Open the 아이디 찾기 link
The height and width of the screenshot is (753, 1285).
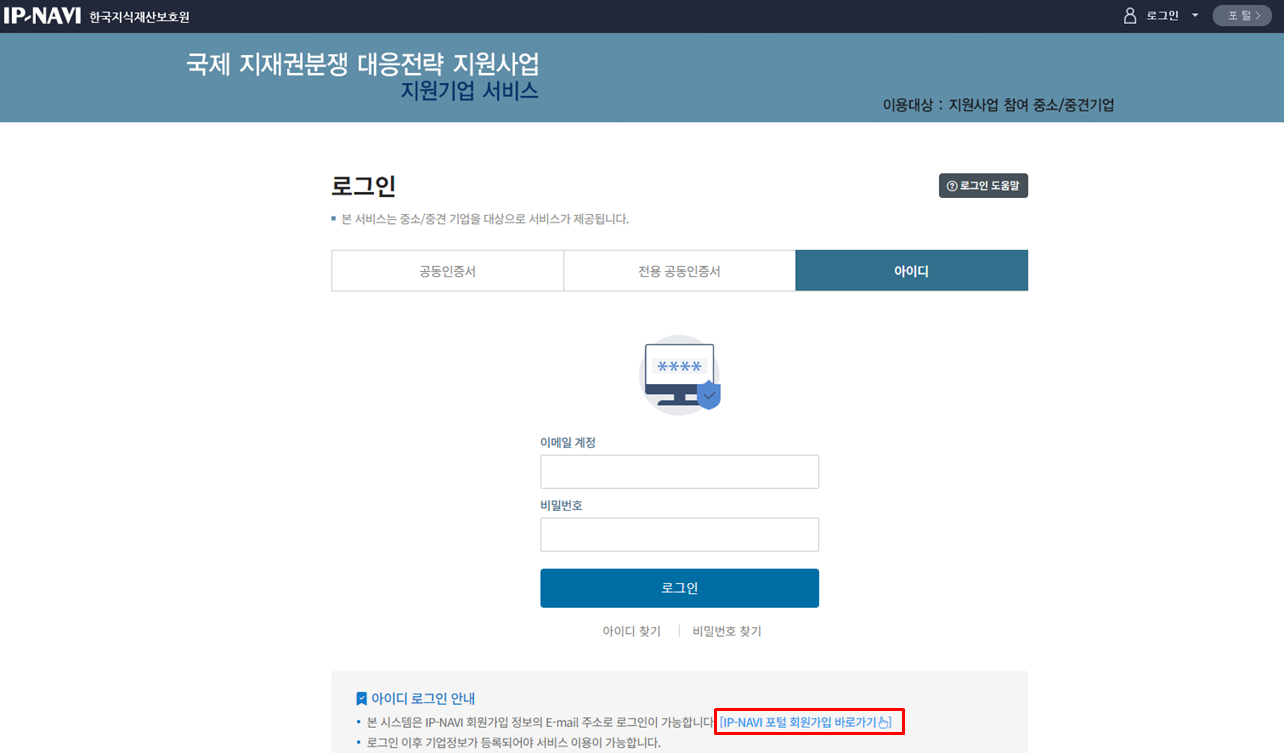(x=631, y=631)
